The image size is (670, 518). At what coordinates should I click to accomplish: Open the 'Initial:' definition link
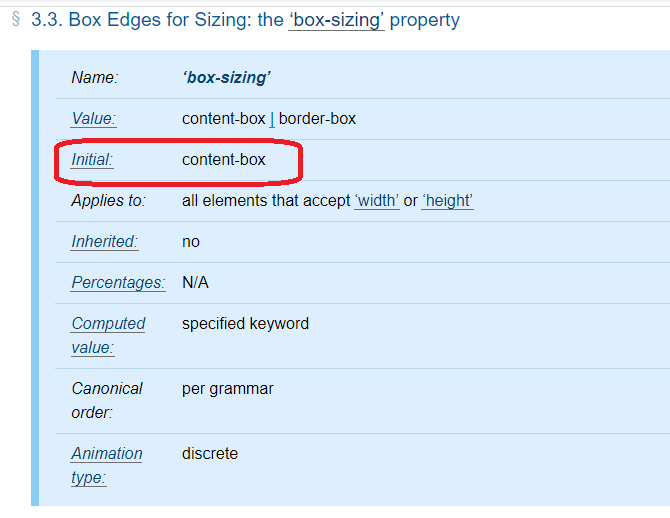point(92,160)
